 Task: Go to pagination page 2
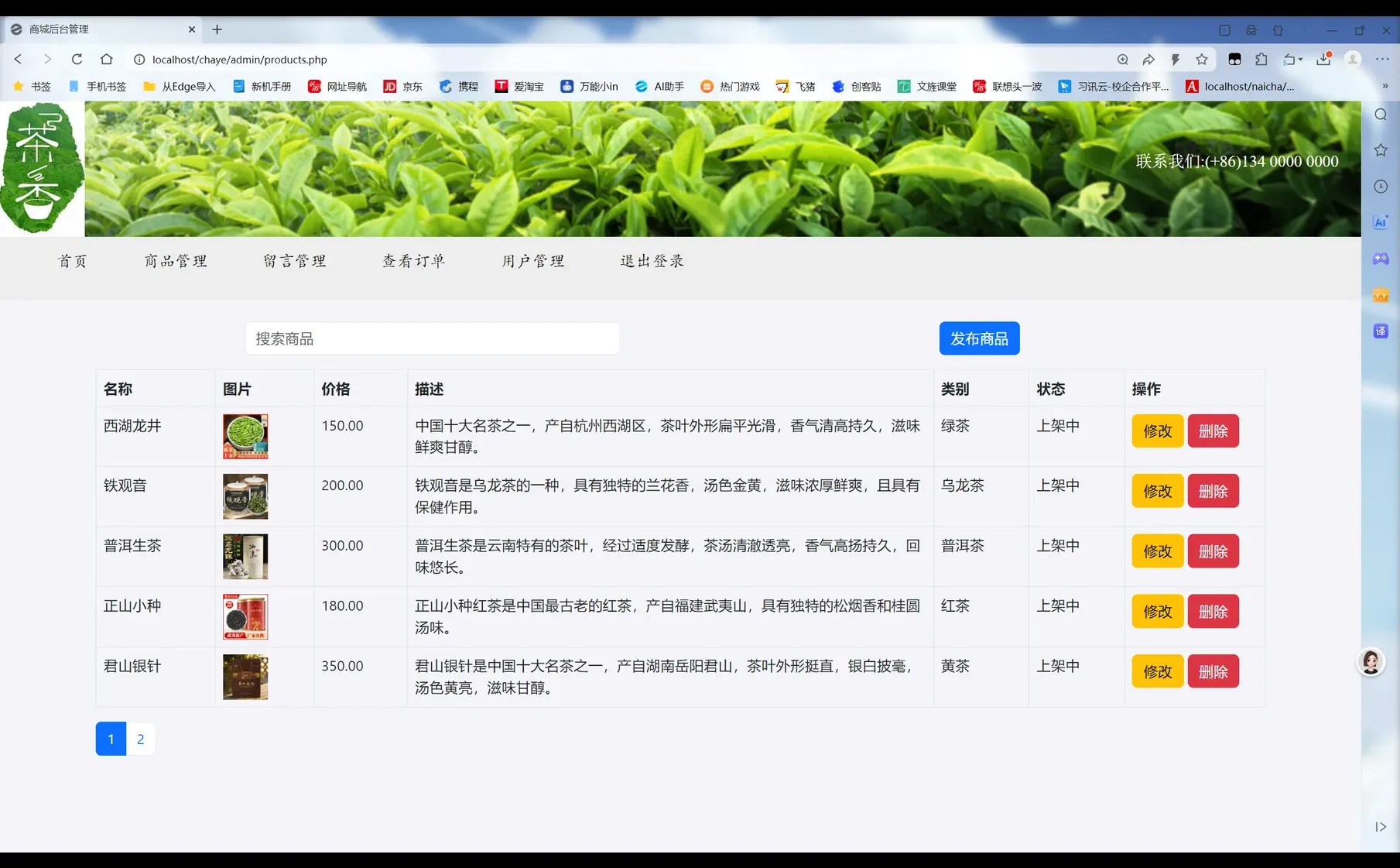pos(140,739)
